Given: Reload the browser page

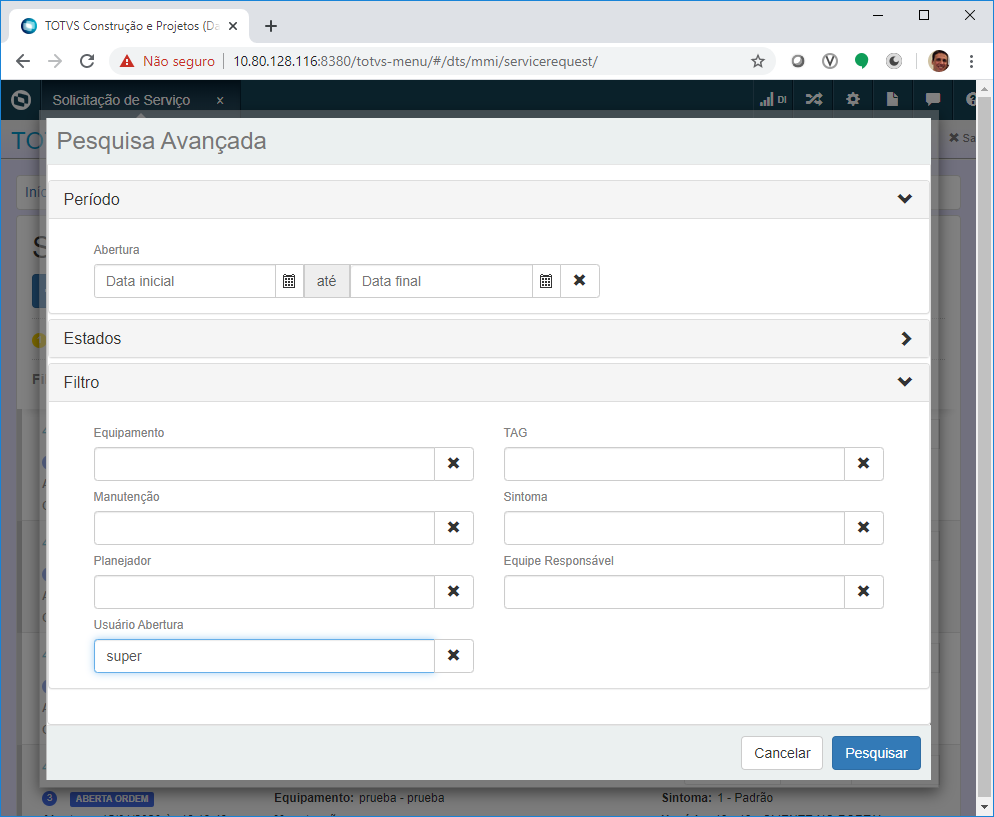Looking at the screenshot, I should tap(87, 61).
